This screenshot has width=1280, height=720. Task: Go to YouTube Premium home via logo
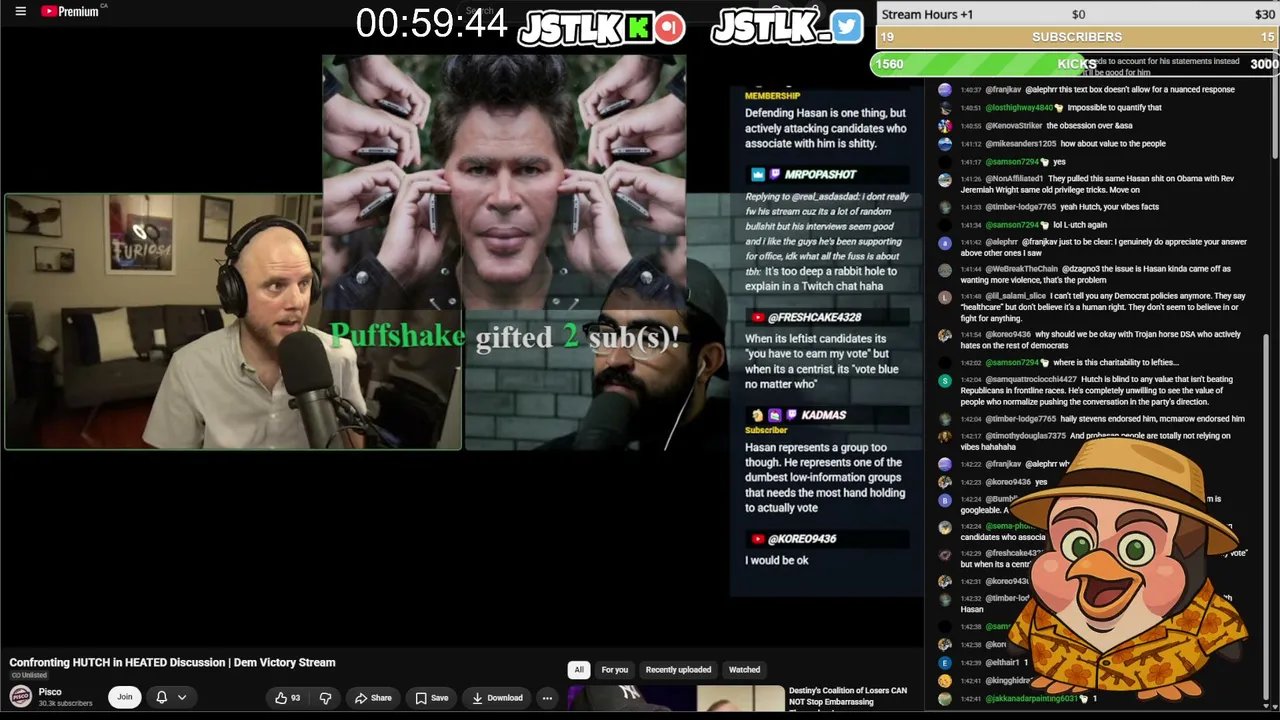(x=70, y=11)
